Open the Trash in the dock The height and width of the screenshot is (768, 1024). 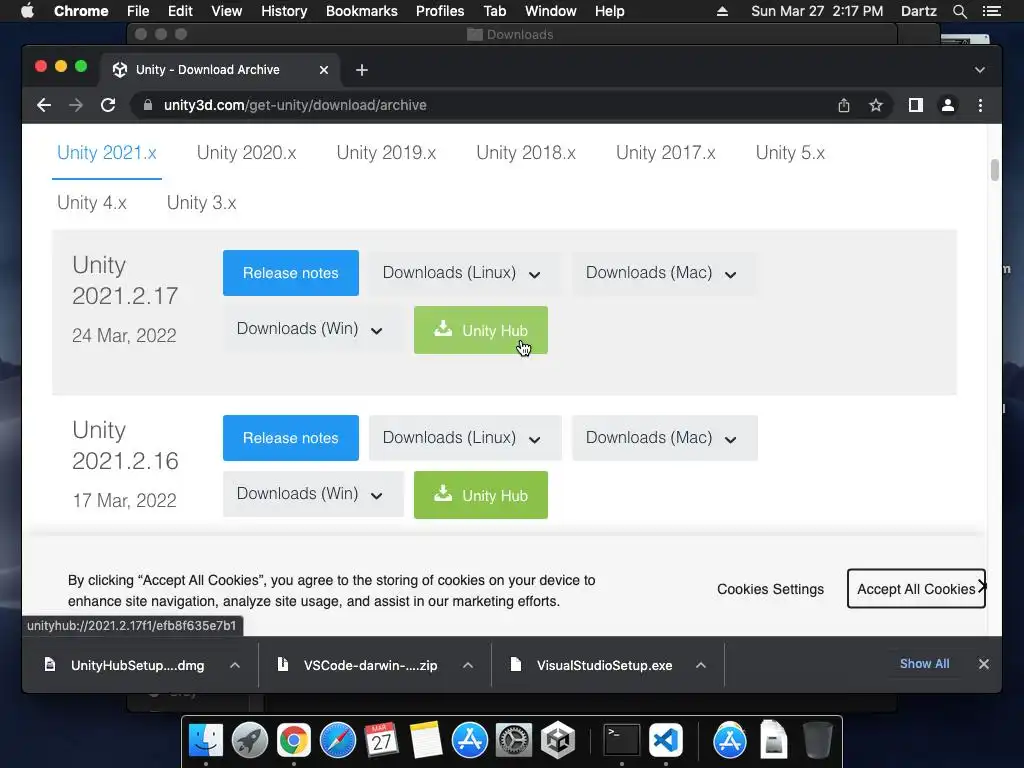pos(817,740)
